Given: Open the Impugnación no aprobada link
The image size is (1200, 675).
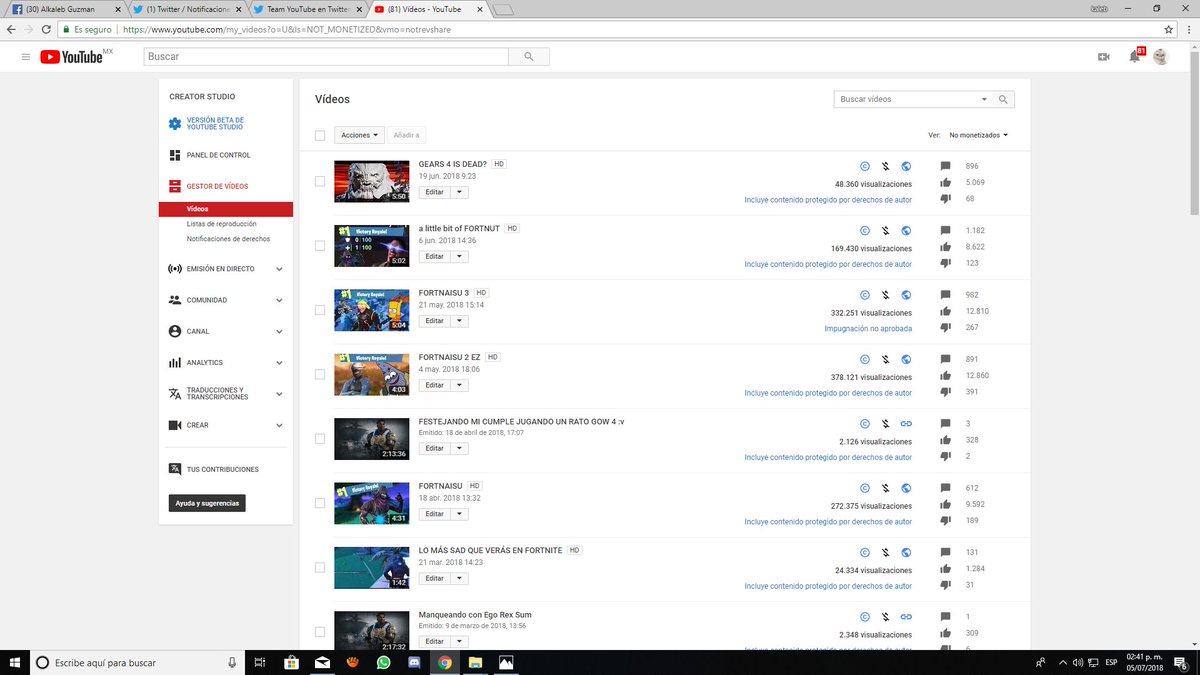Looking at the screenshot, I should (868, 328).
